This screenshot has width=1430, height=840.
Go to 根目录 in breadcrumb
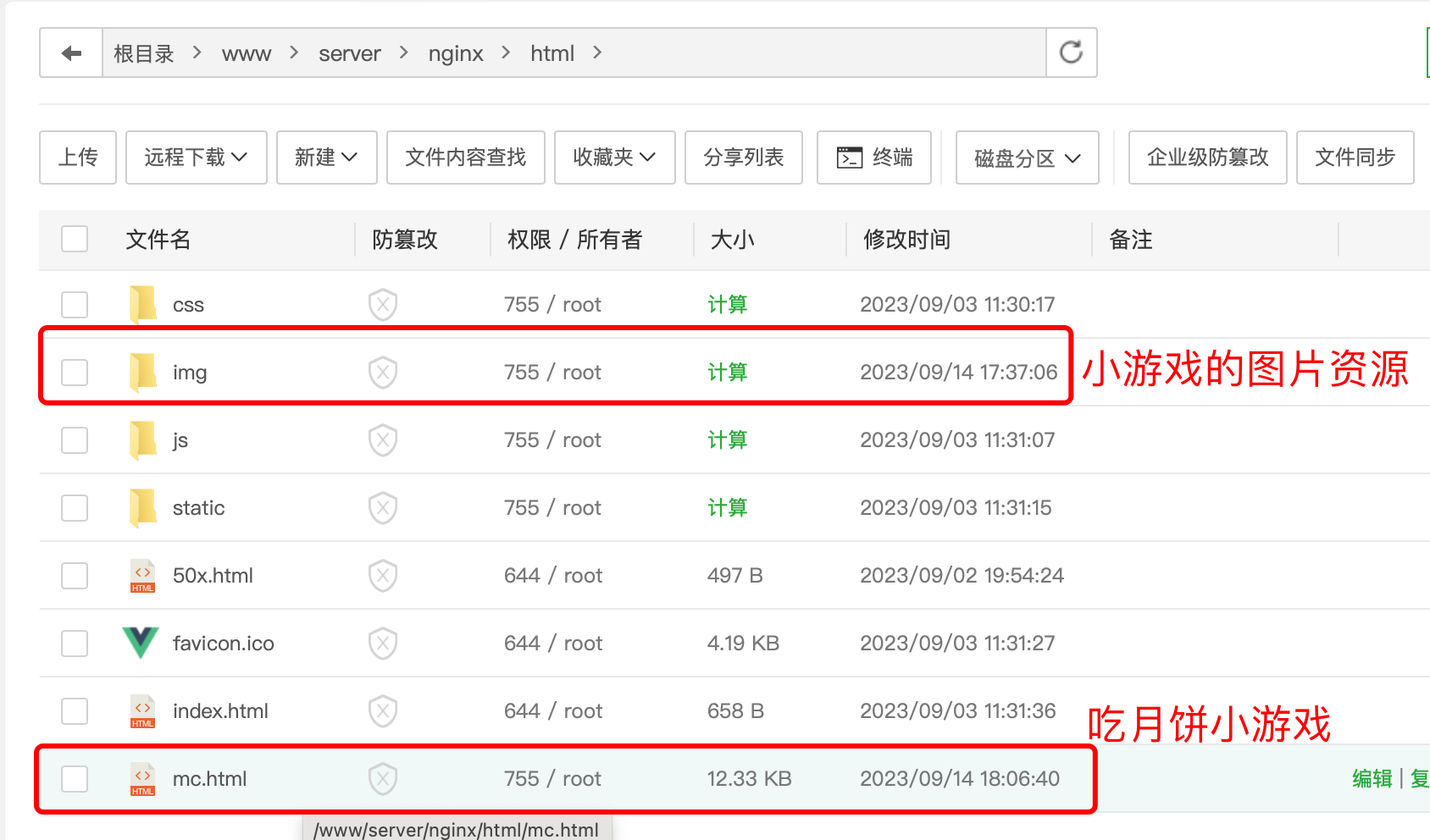pos(144,53)
